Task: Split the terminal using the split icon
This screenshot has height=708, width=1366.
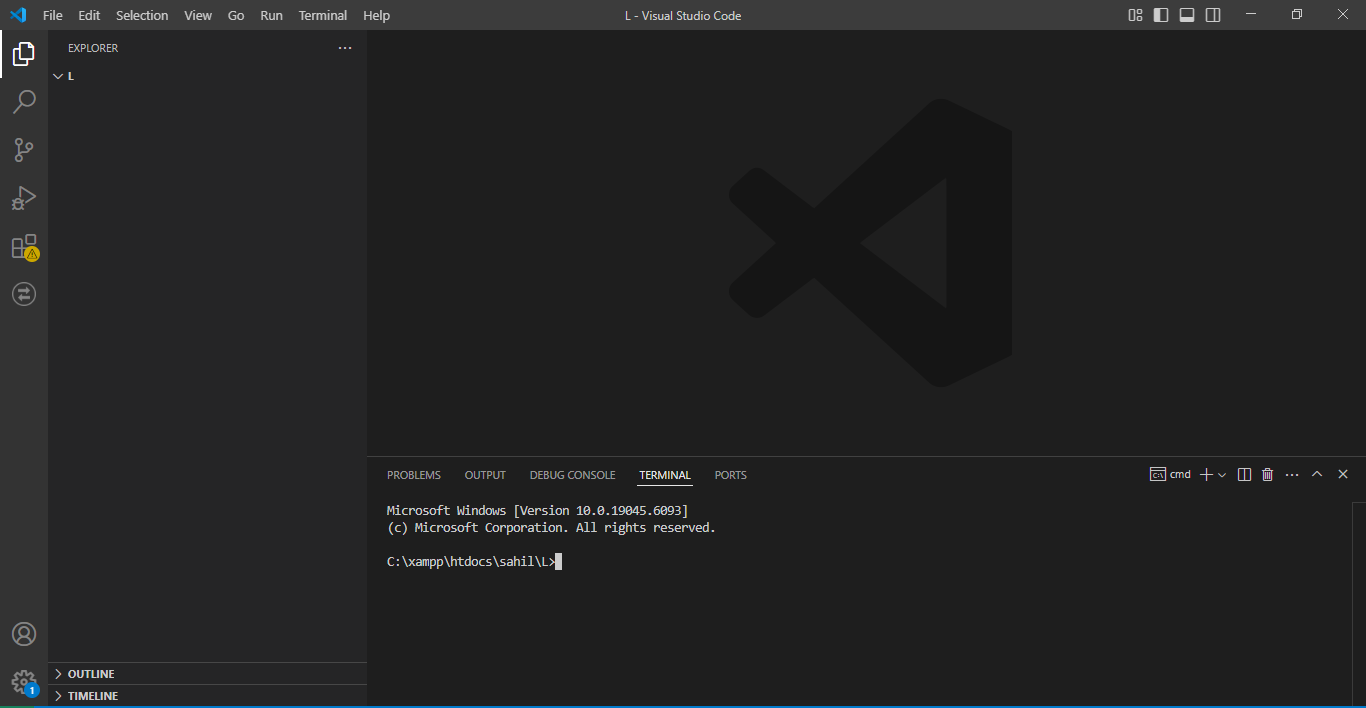Action: 1243,474
